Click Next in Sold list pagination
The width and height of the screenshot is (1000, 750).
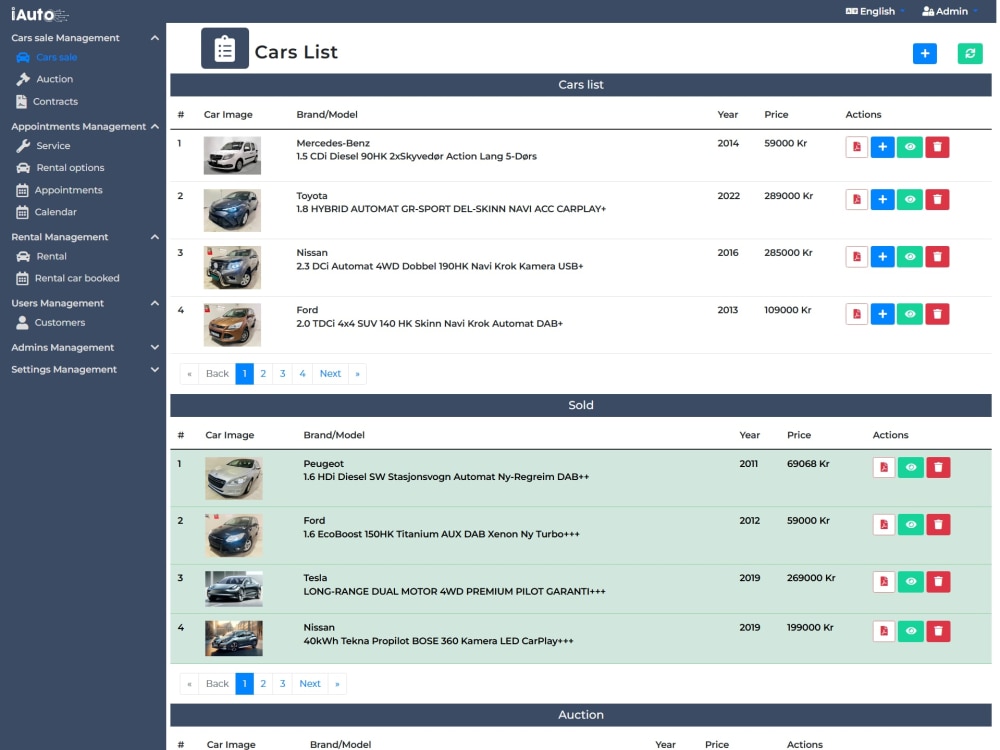310,684
